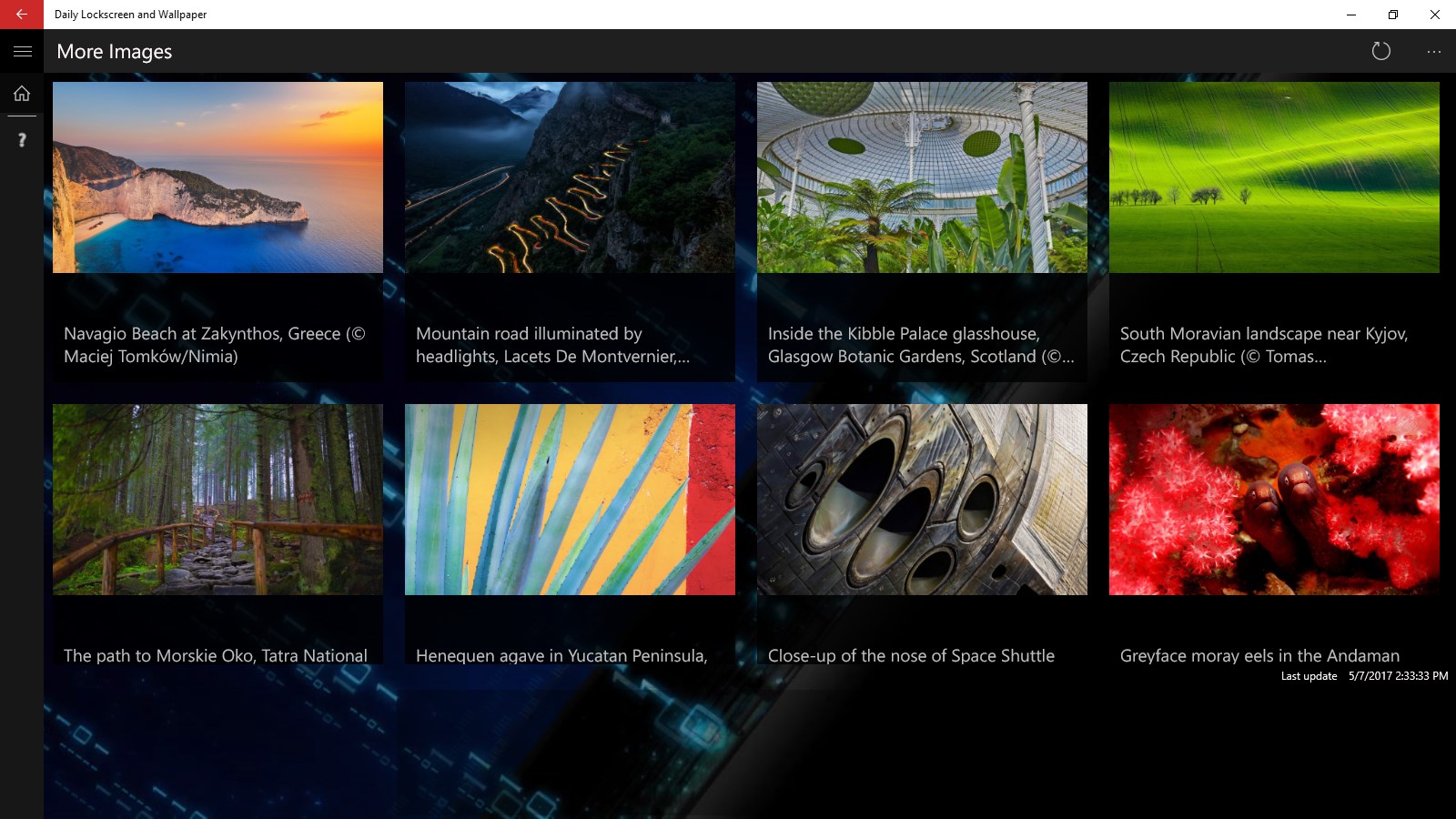Restore down the application window
This screenshot has width=1456, height=819.
1393,15
